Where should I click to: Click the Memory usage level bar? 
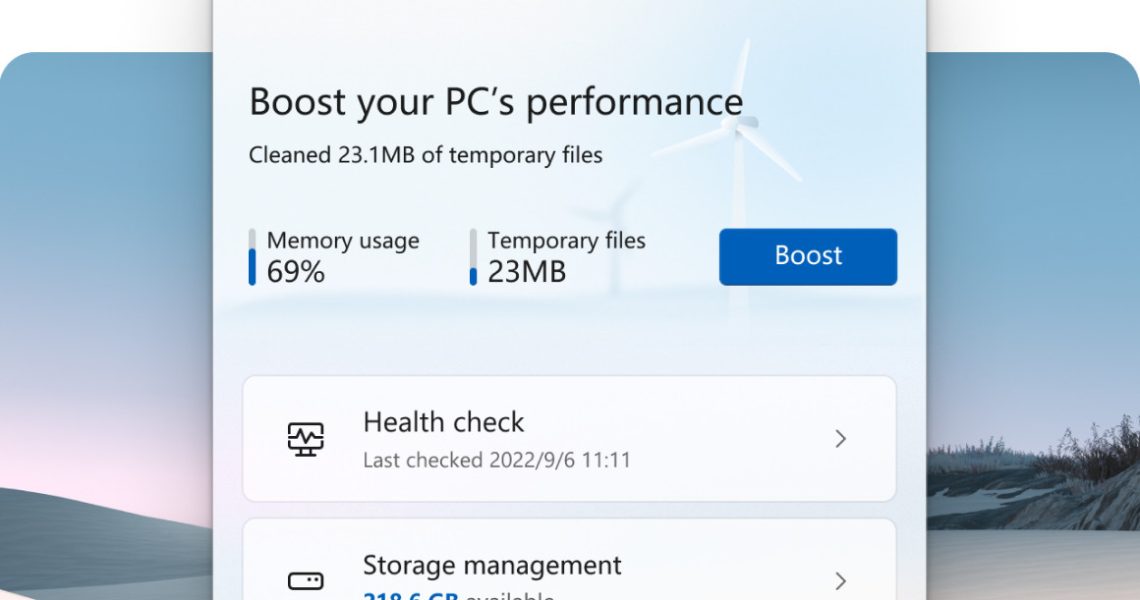(x=252, y=257)
